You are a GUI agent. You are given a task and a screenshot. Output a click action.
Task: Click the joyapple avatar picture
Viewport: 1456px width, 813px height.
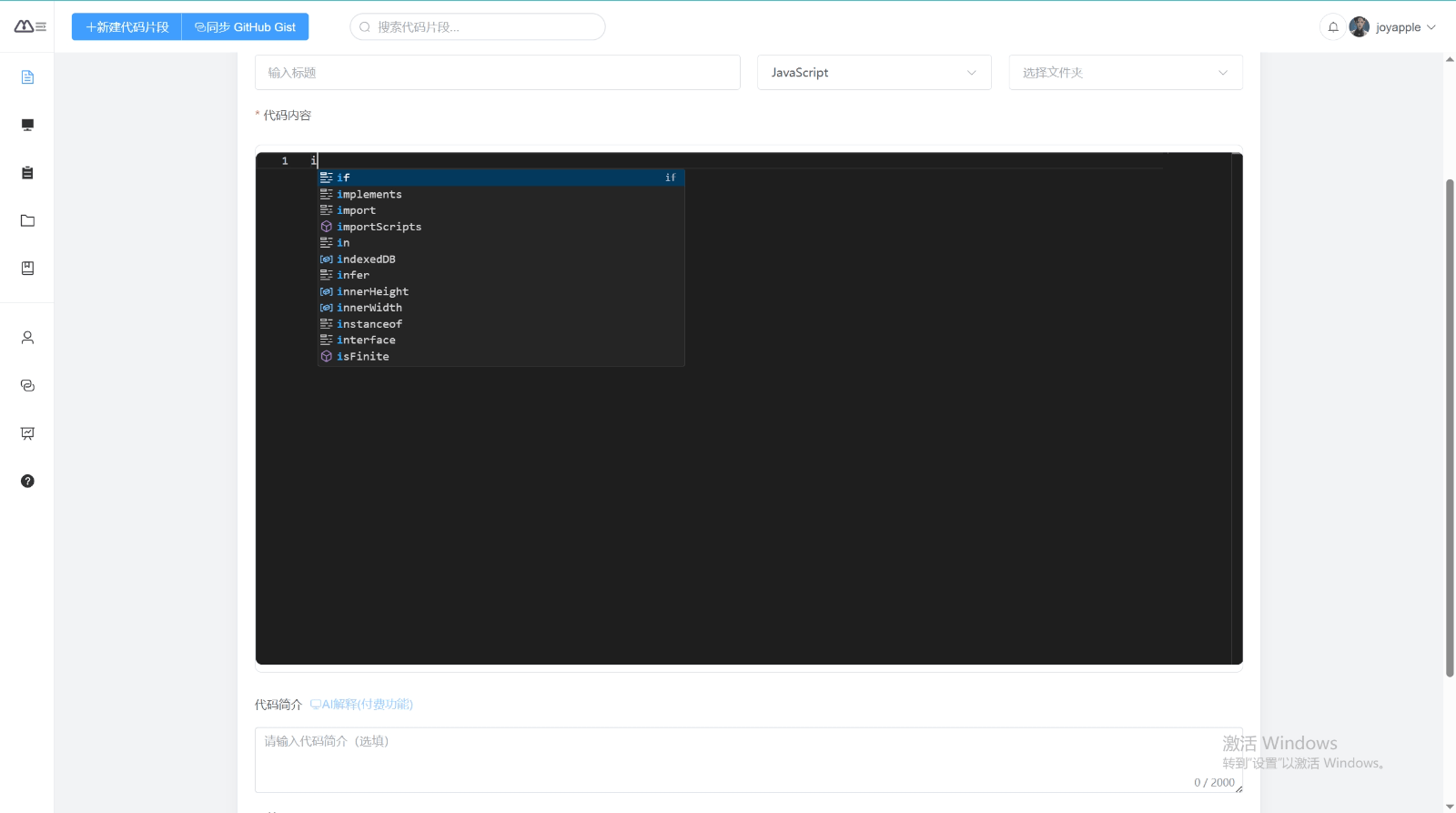1360,27
